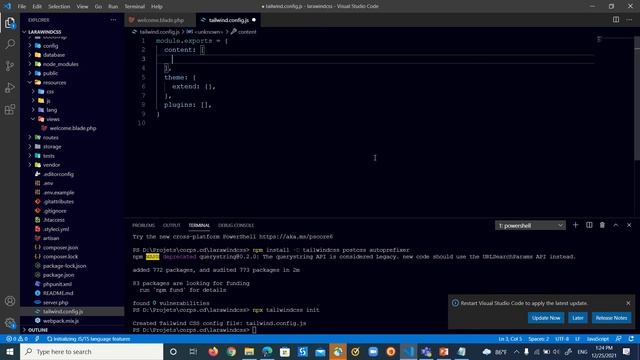This screenshot has height=360, width=640.
Task: Close the terminal panel
Action: (x=629, y=225)
